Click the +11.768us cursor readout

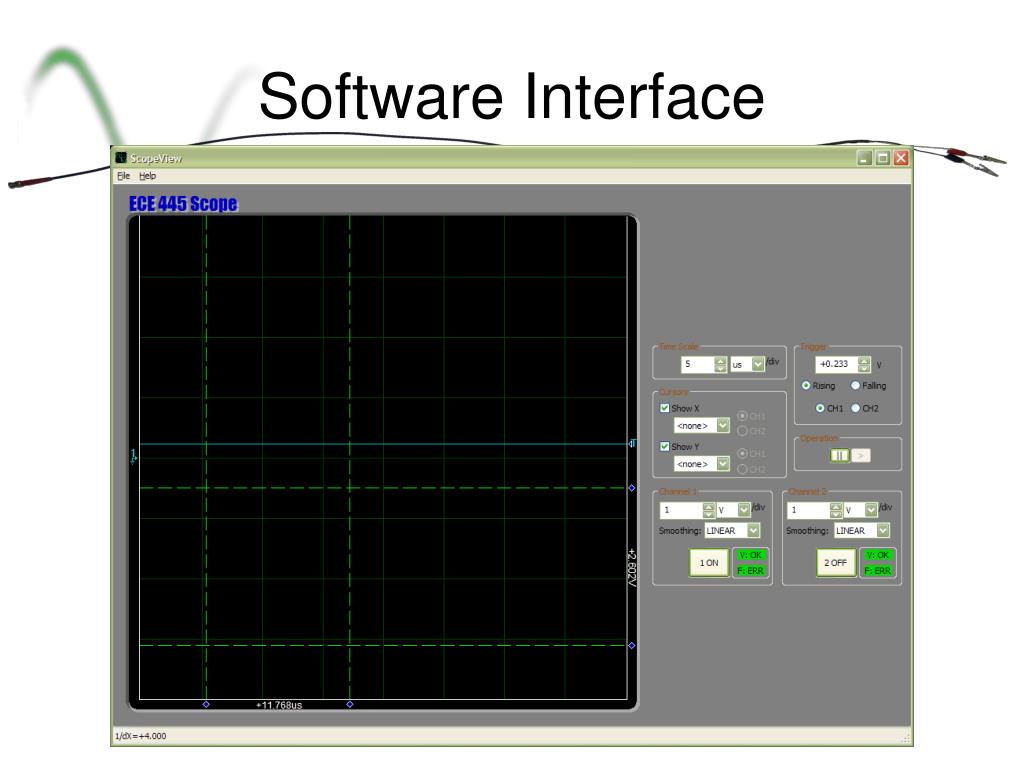coord(279,705)
